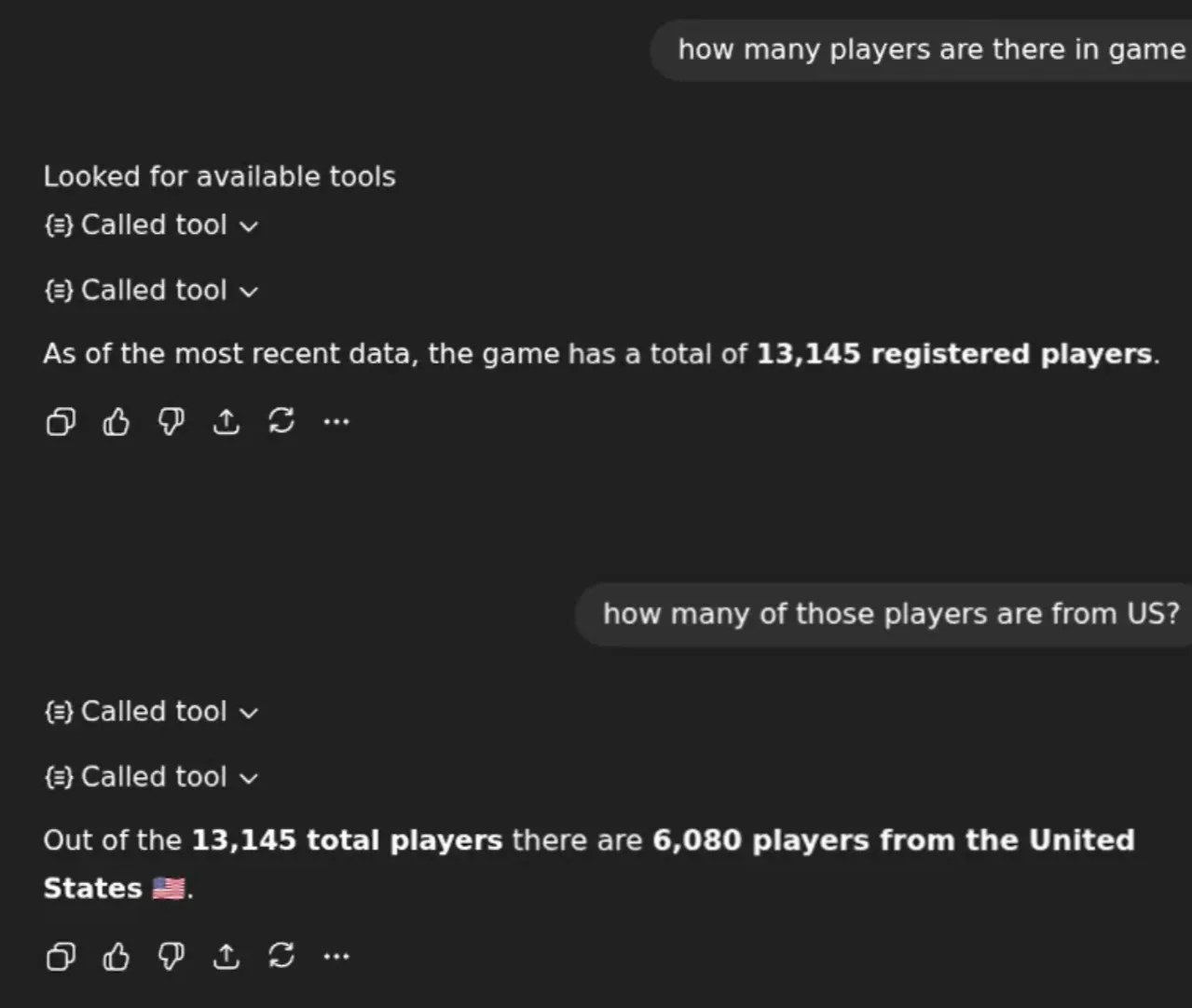
Task: Like the United States players answer
Action: point(116,956)
